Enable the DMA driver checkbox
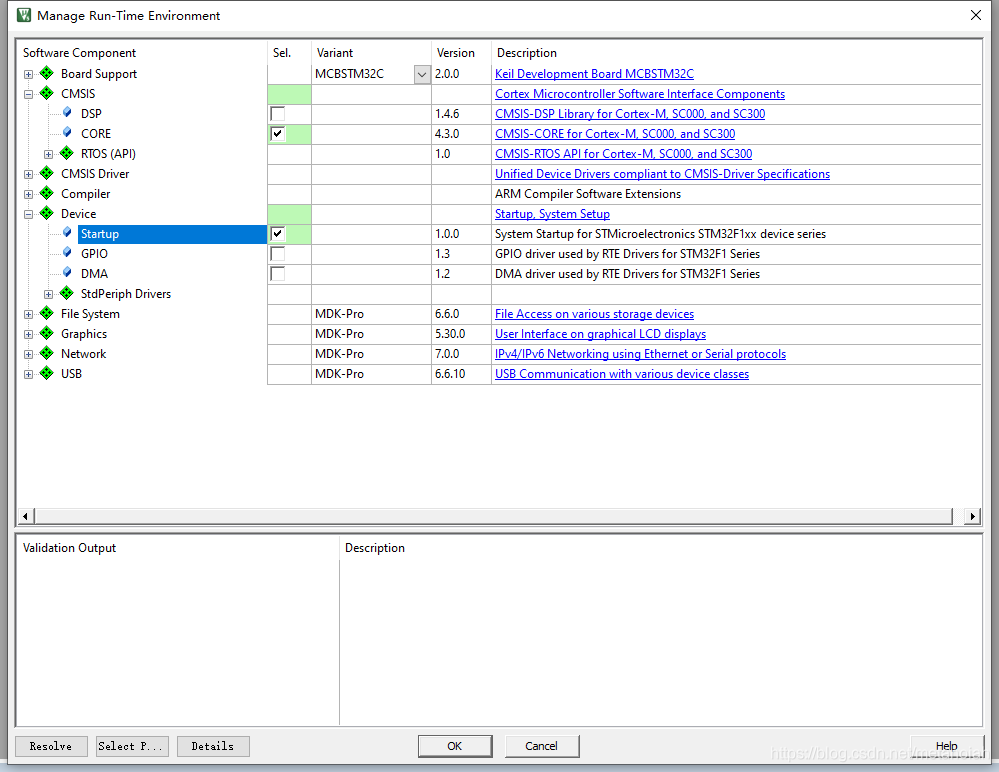 click(x=278, y=274)
